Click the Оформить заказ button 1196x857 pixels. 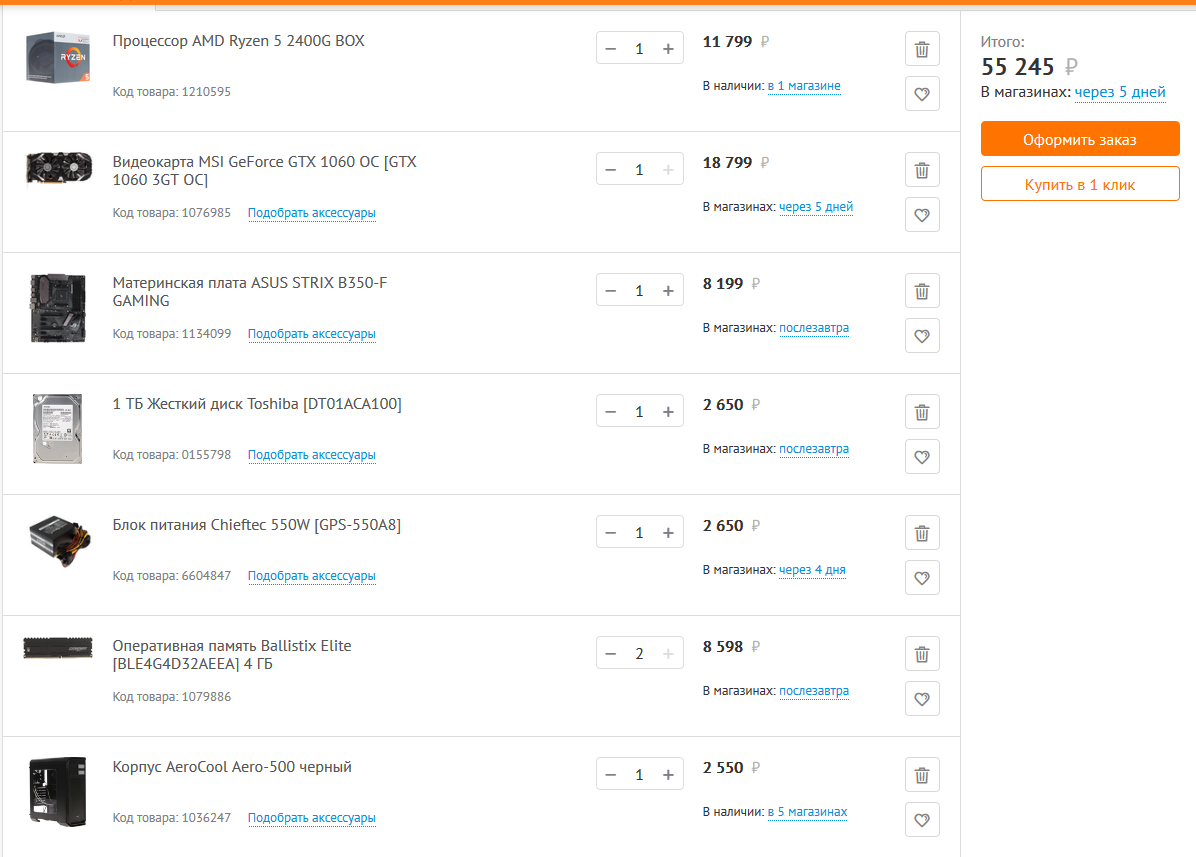(1080, 139)
